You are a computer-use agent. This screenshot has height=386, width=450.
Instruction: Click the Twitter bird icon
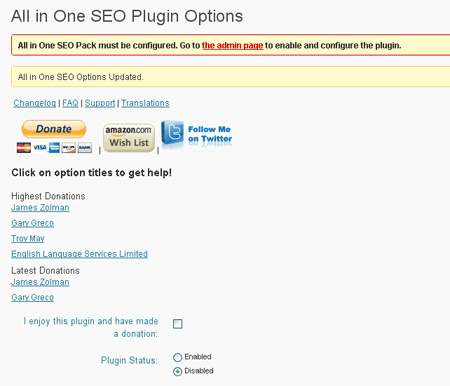pyautogui.click(x=172, y=132)
